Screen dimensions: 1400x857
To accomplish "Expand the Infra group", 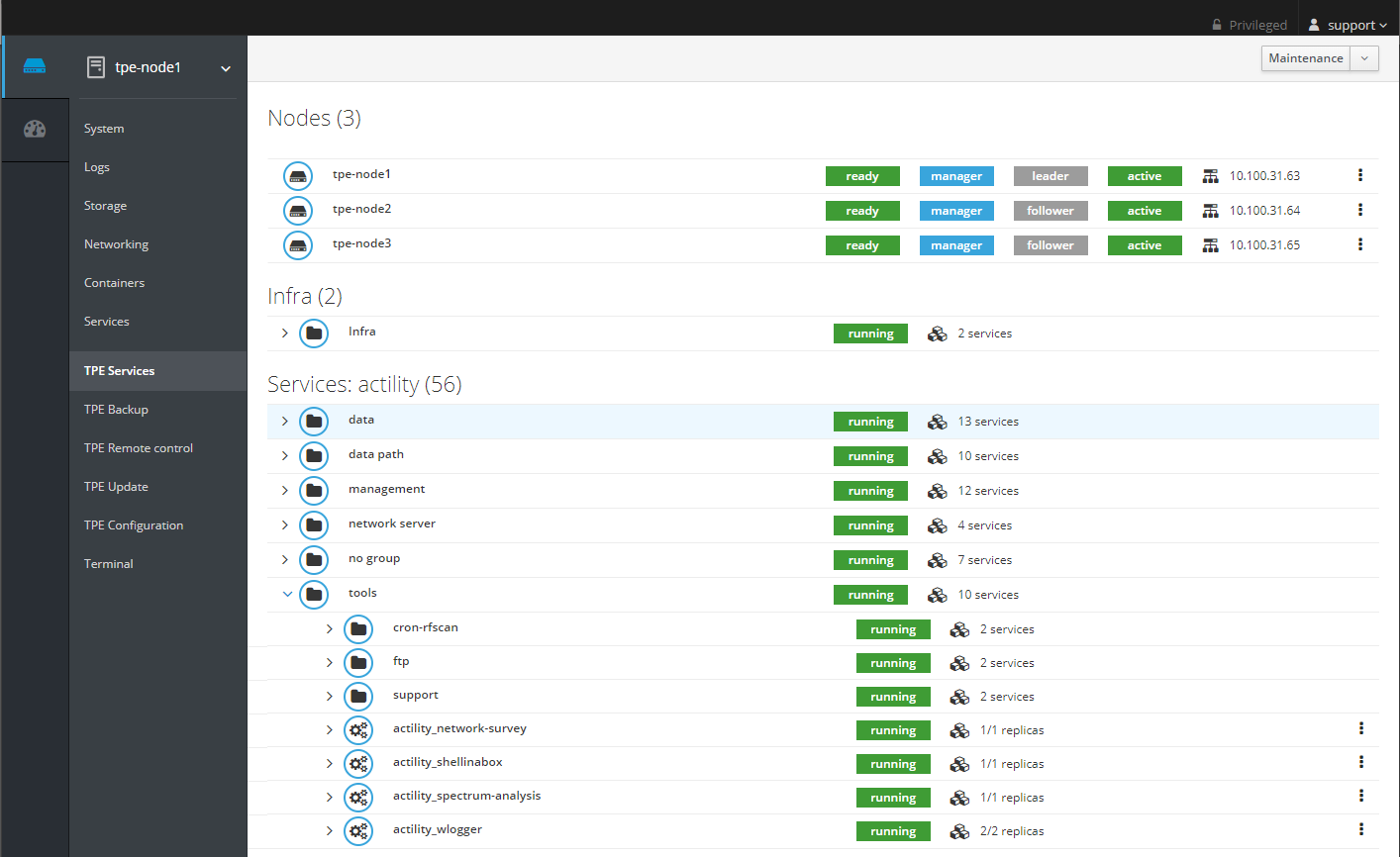I will (x=285, y=333).
